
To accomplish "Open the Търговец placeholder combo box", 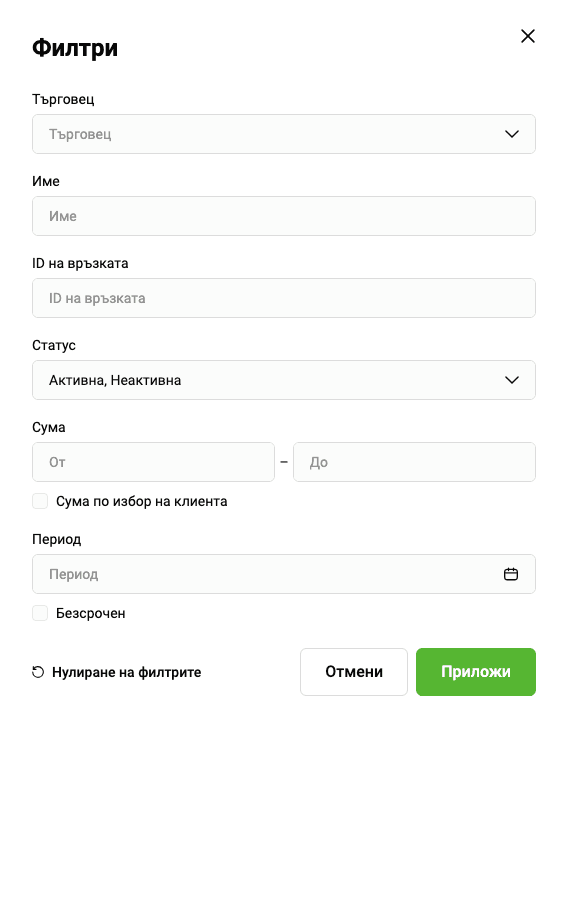I will pos(284,134).
